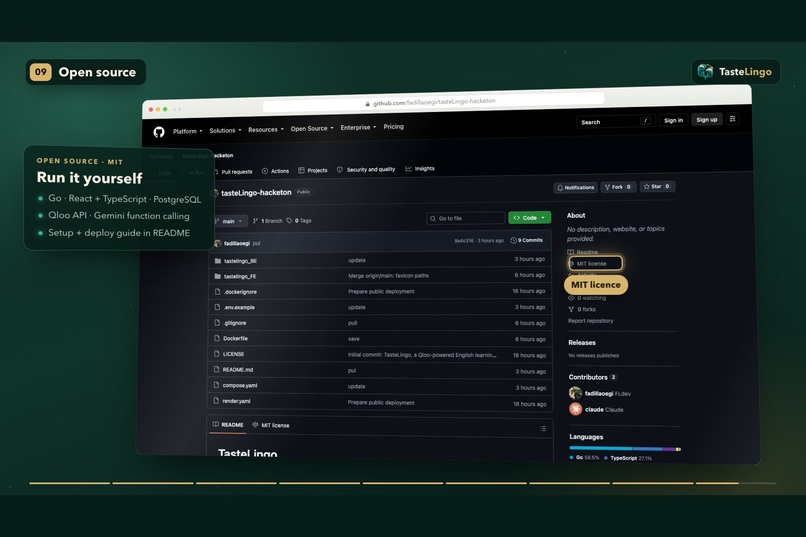The image size is (806, 537).
Task: Open the 0 Tags link
Action: (x=299, y=220)
